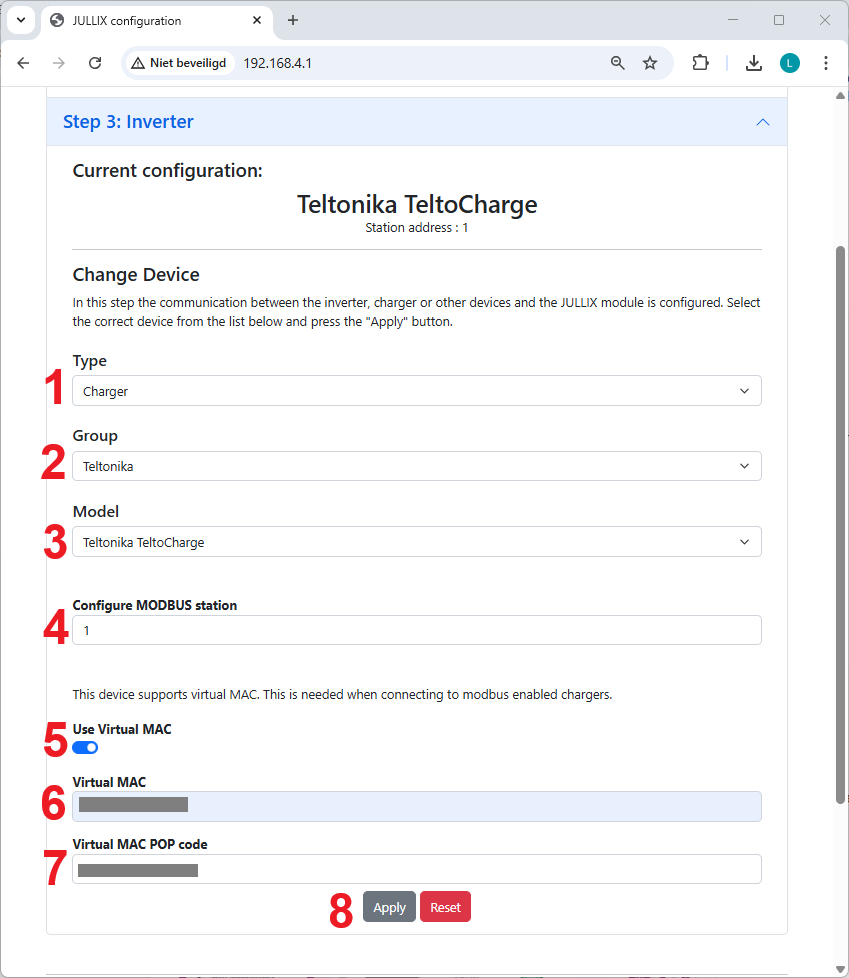Open the Type dropdown showing Charger

[x=416, y=391]
